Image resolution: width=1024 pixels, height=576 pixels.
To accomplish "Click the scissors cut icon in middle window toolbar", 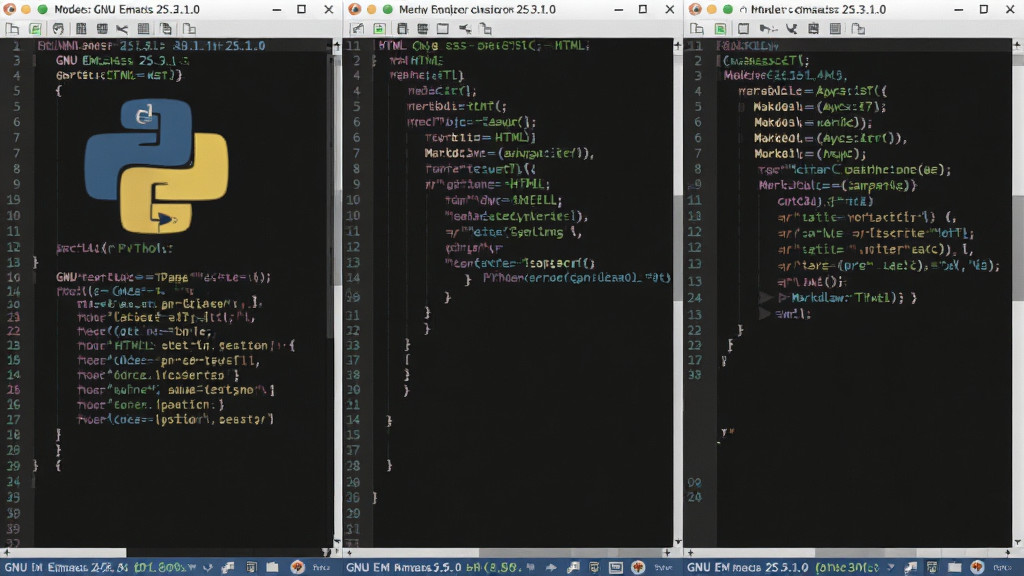I will click(x=465, y=29).
